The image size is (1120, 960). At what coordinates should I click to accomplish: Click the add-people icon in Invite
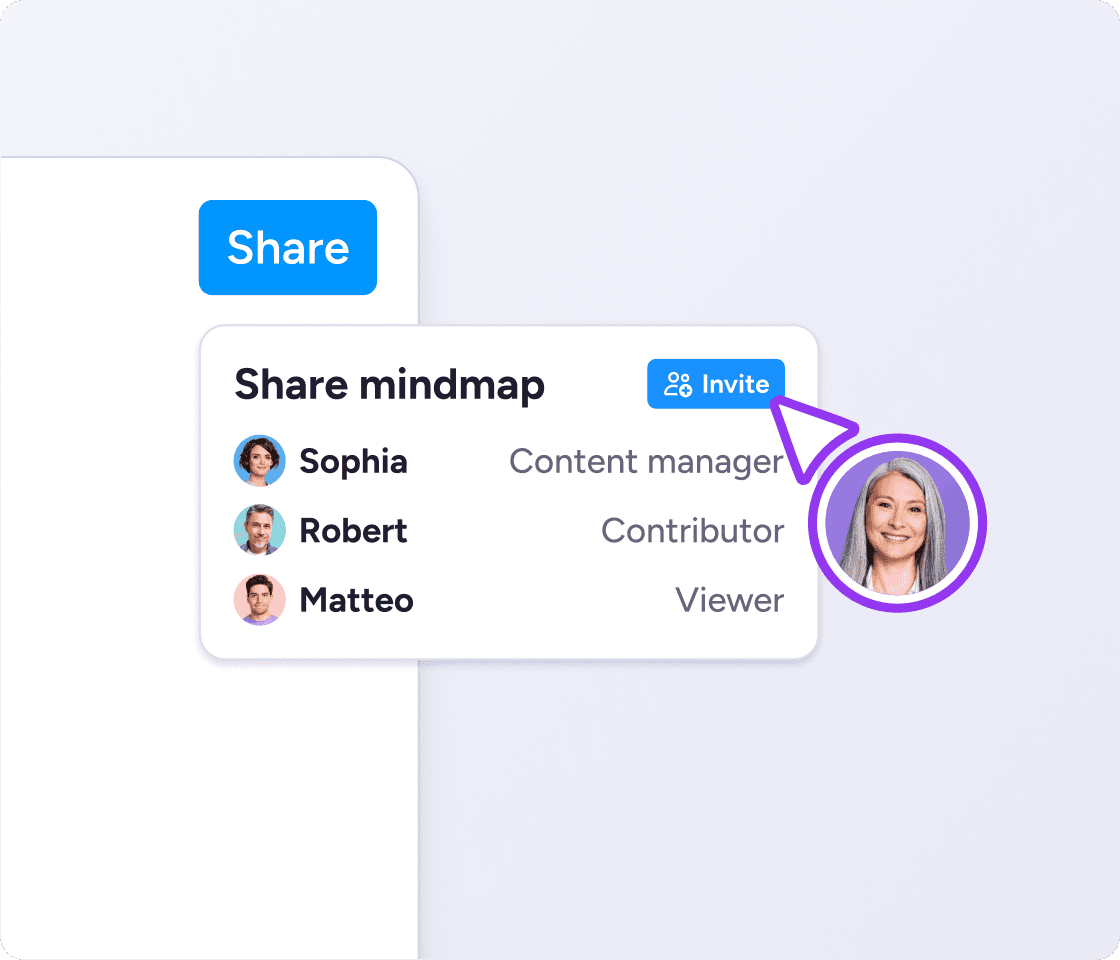click(x=678, y=384)
